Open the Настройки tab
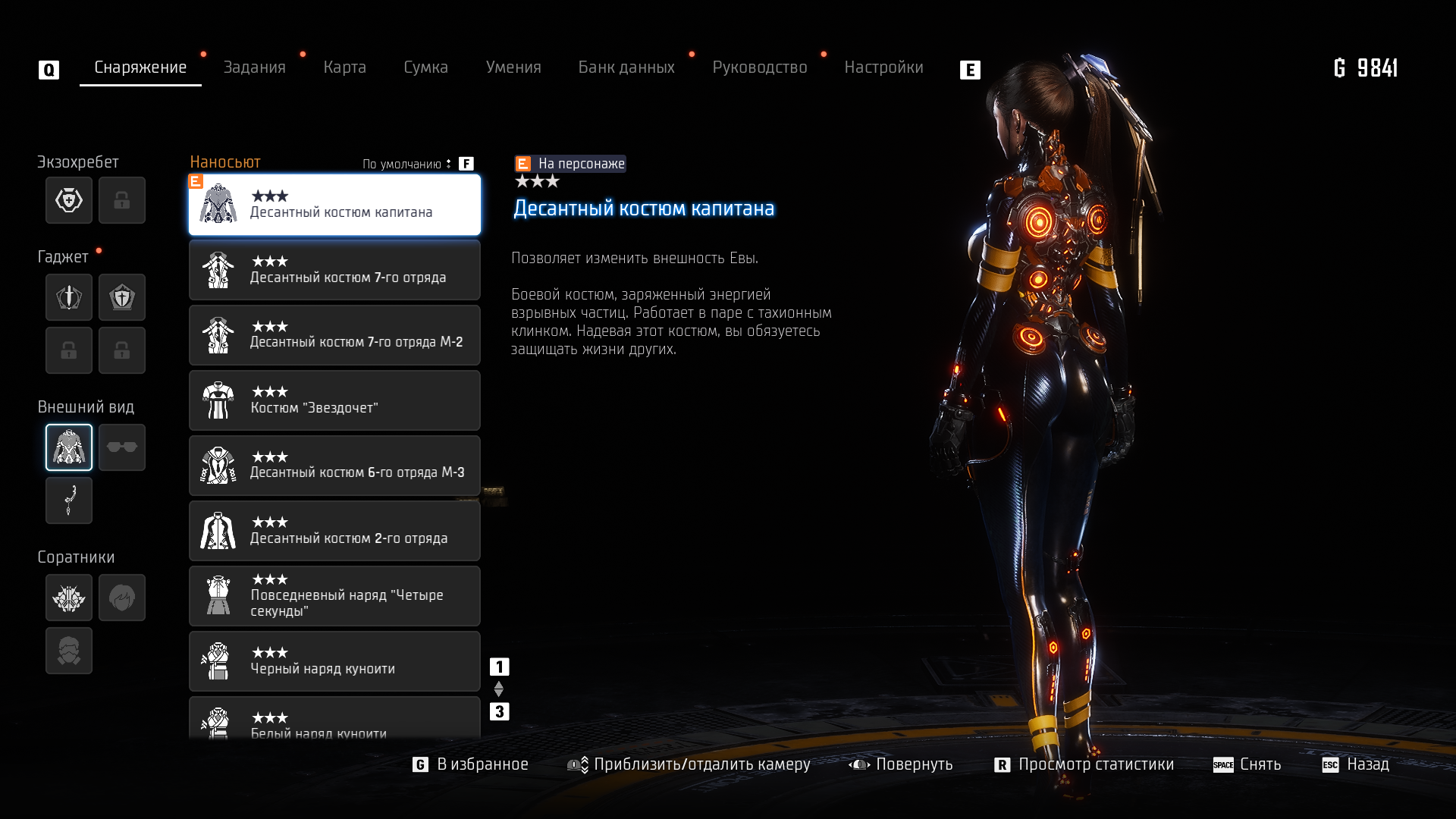 pyautogui.click(x=884, y=67)
